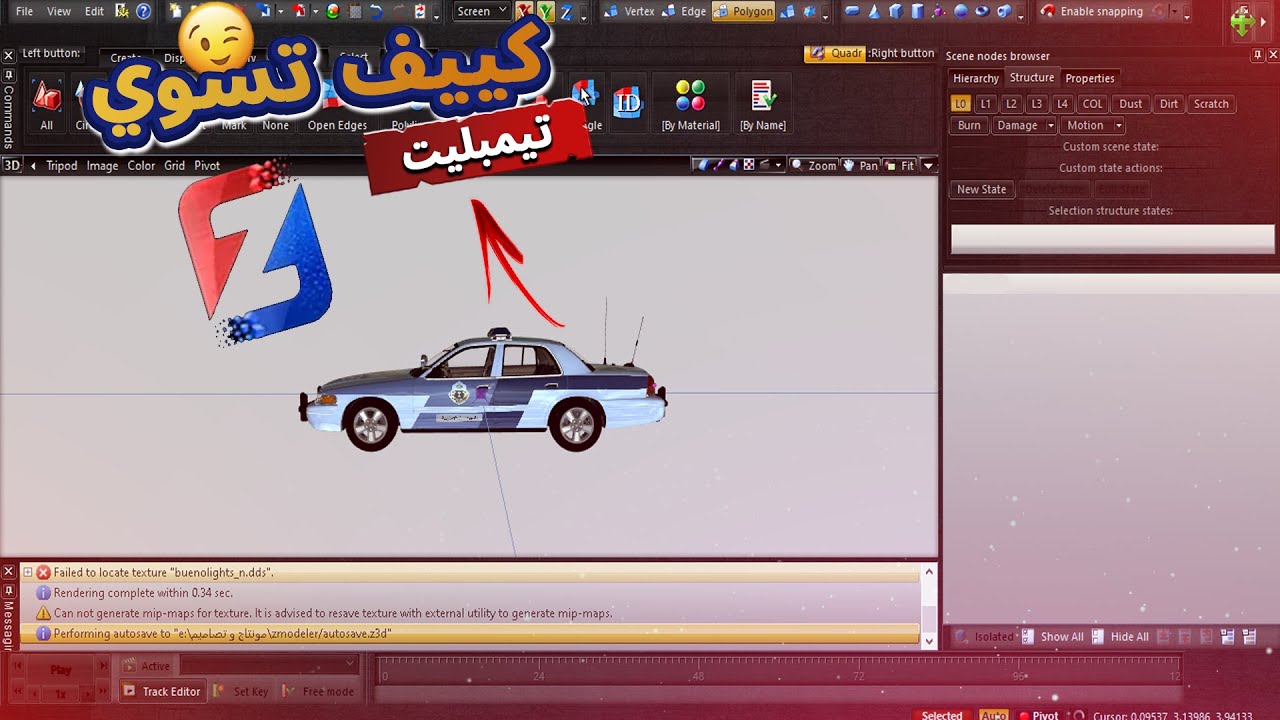Click the COL state button
Viewport: 1280px width, 720px height.
(1092, 104)
